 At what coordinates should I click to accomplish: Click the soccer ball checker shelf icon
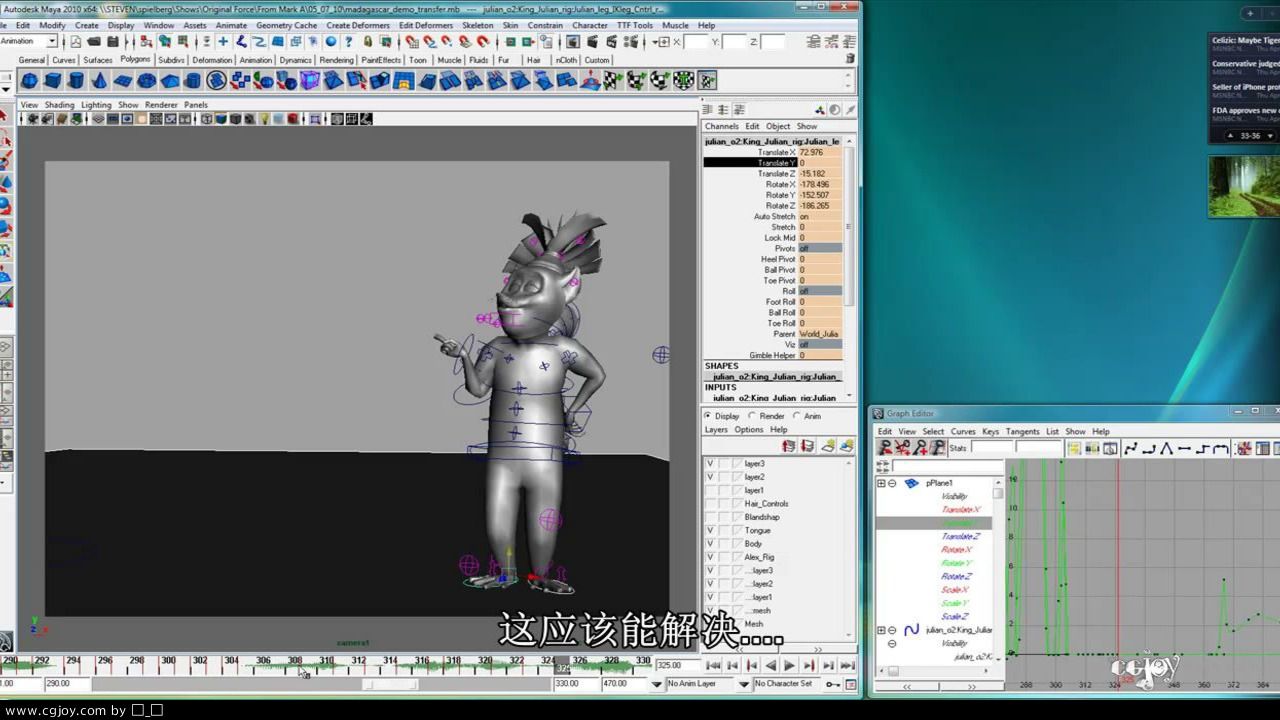click(684, 81)
